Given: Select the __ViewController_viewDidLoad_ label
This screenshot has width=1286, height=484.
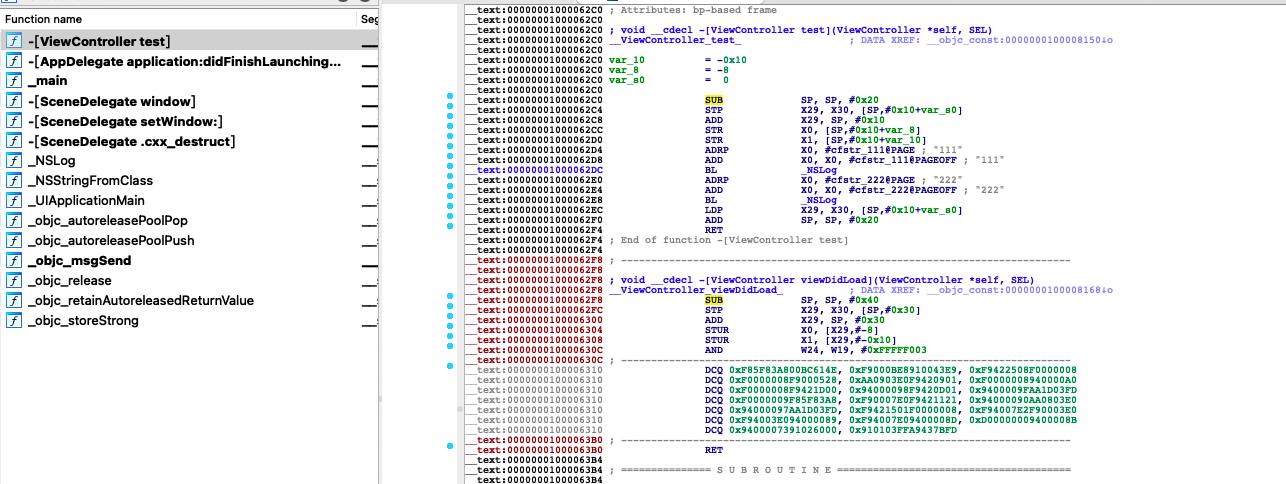Looking at the screenshot, I should (696, 290).
